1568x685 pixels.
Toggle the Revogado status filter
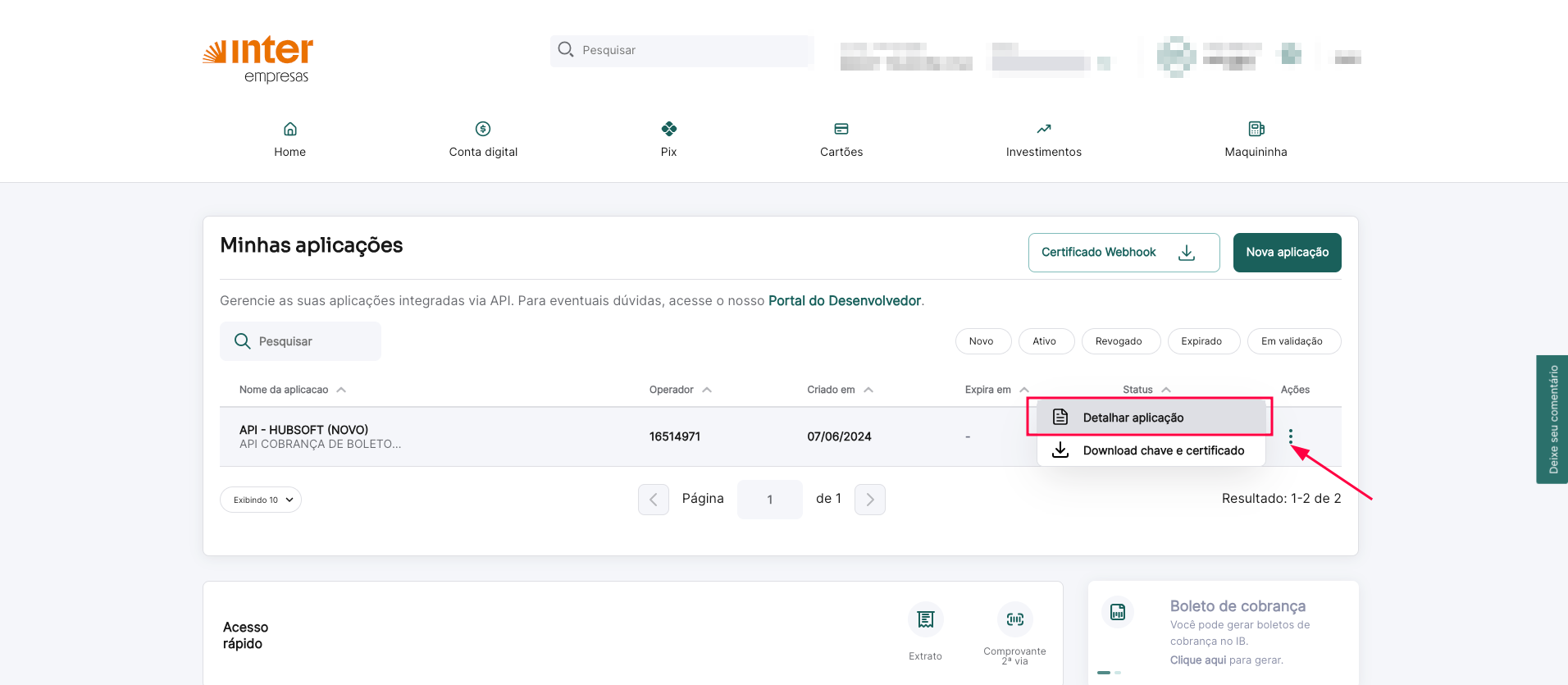1120,341
